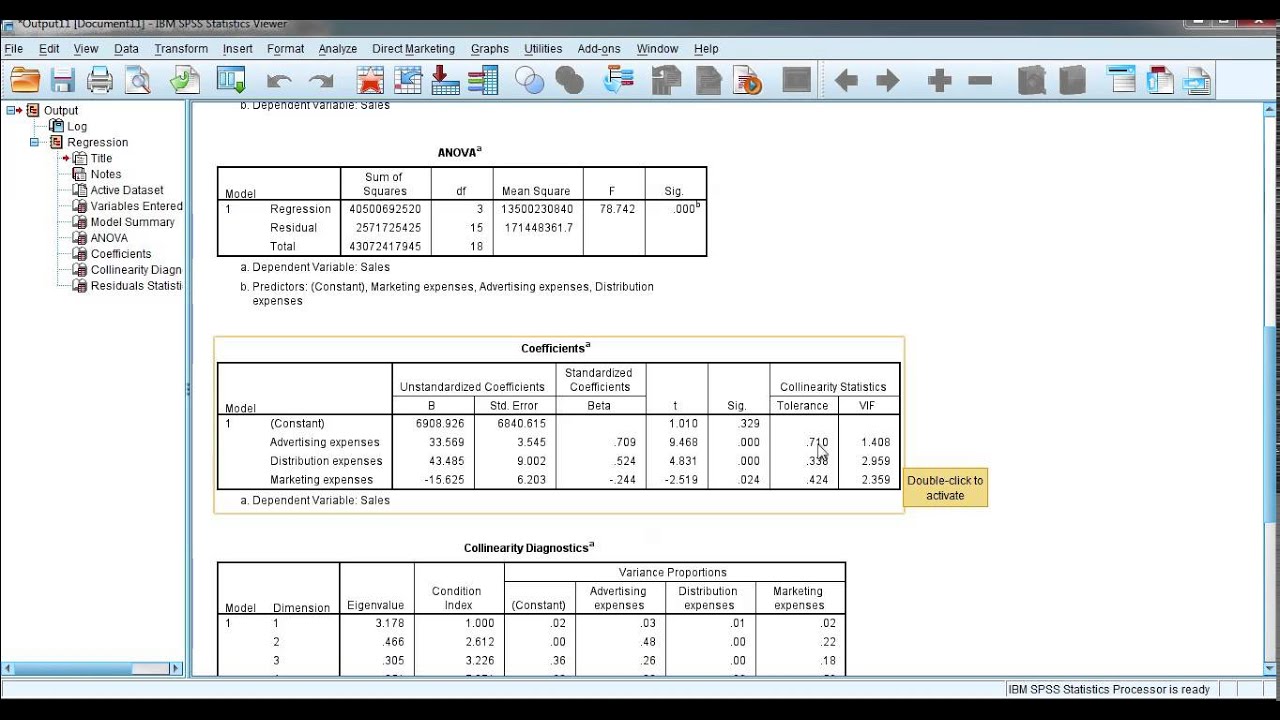Open the Analyze menu
The height and width of the screenshot is (720, 1280).
tap(338, 48)
